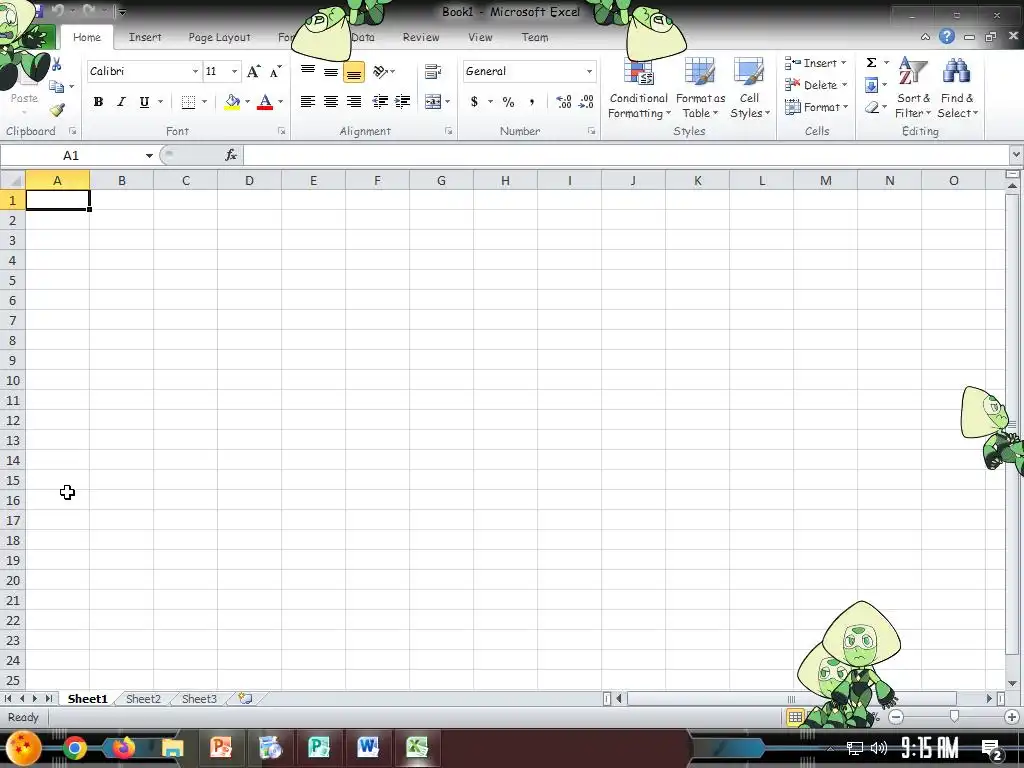Image resolution: width=1024 pixels, height=768 pixels.
Task: Apply Middle Align to cell
Action: pyautogui.click(x=330, y=71)
